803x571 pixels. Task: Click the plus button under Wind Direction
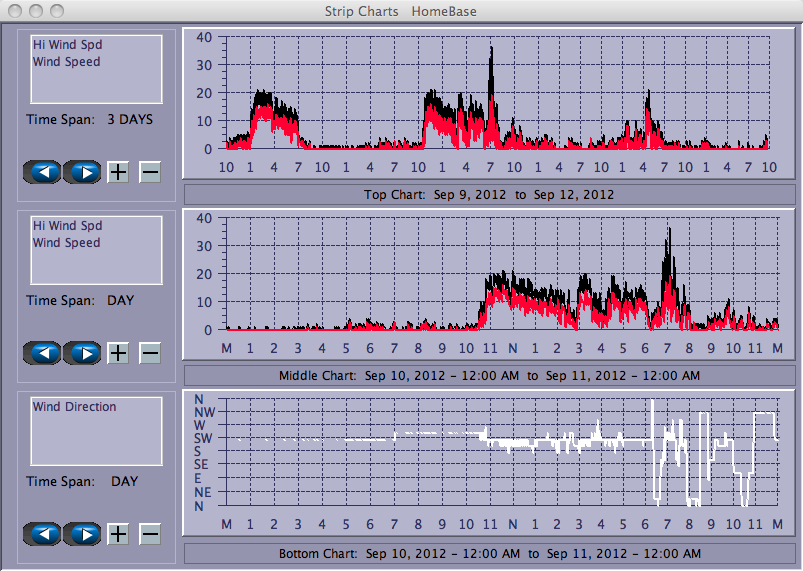(x=118, y=534)
